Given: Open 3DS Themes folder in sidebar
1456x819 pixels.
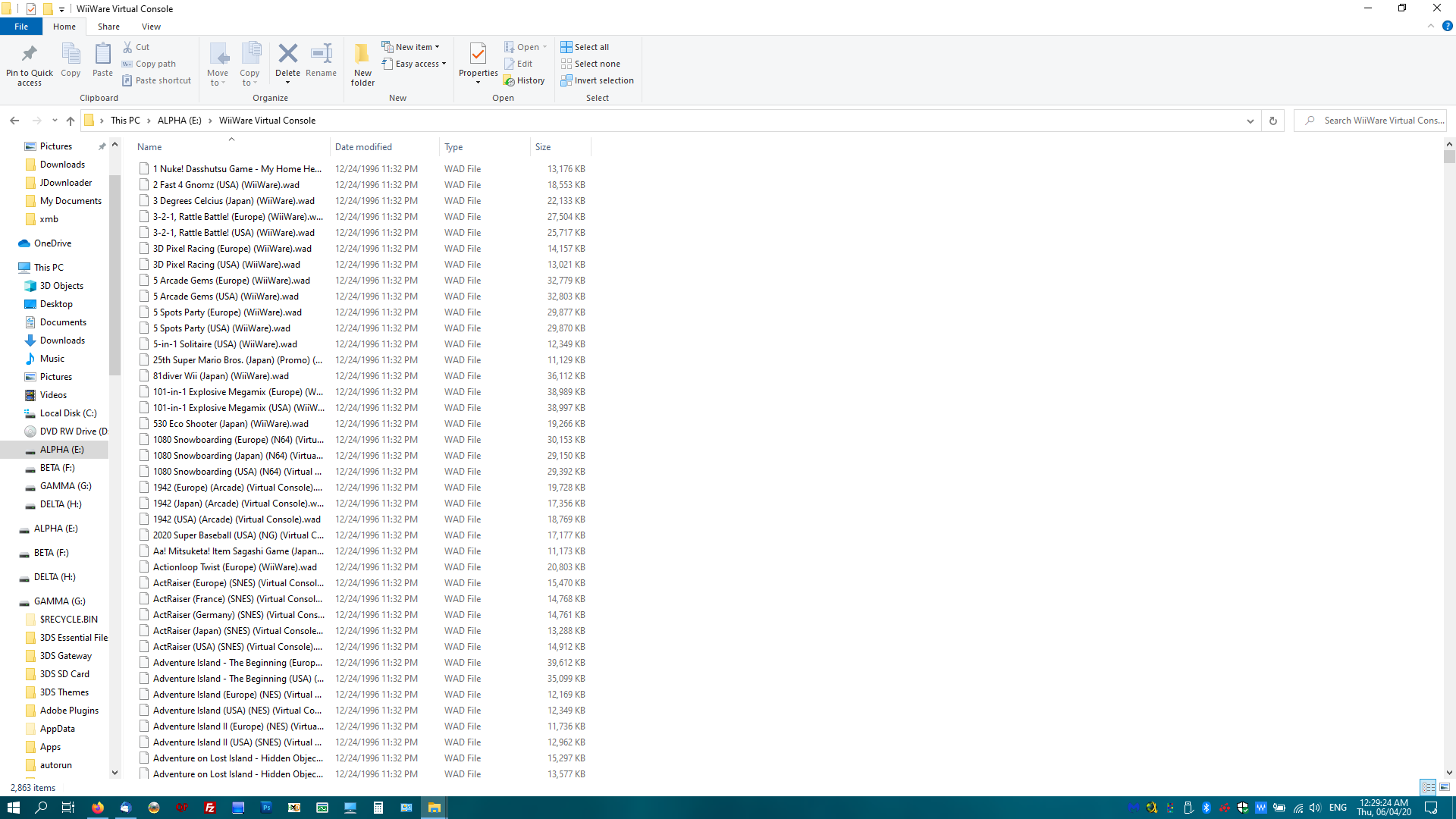Looking at the screenshot, I should coord(64,692).
